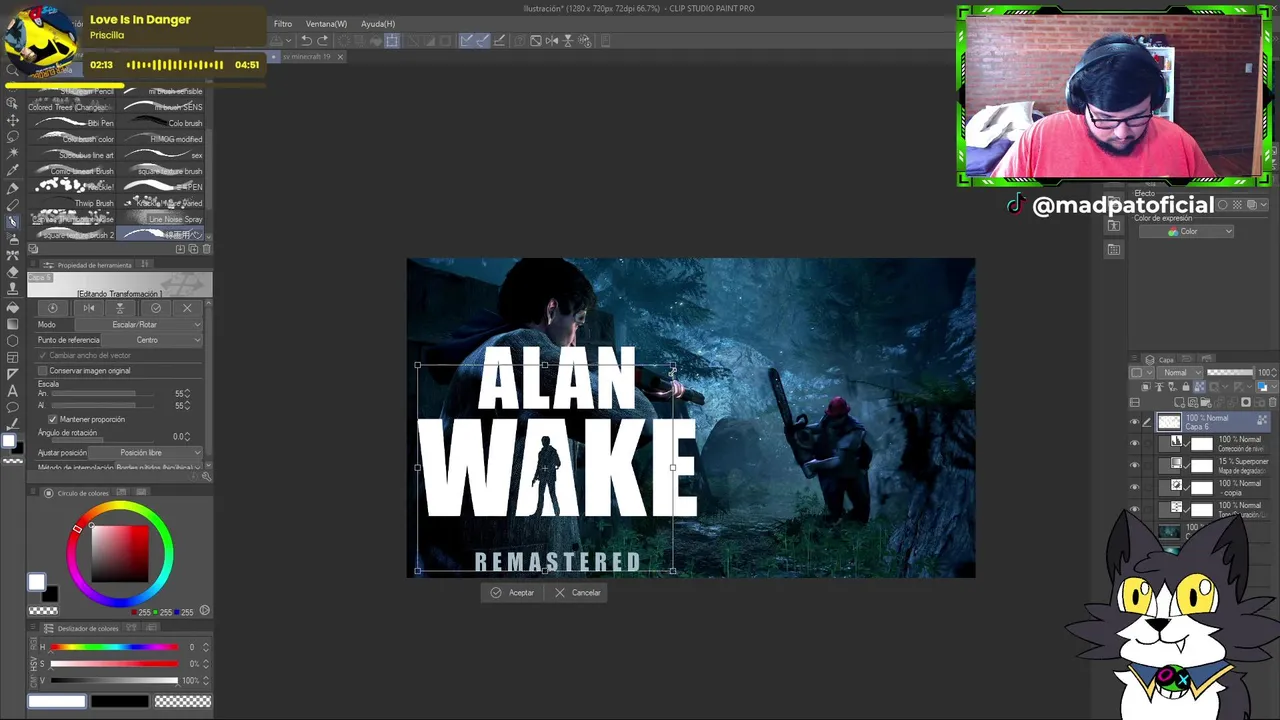The image size is (1280, 720).
Task: Select the Lasso selection tool
Action: (12, 137)
